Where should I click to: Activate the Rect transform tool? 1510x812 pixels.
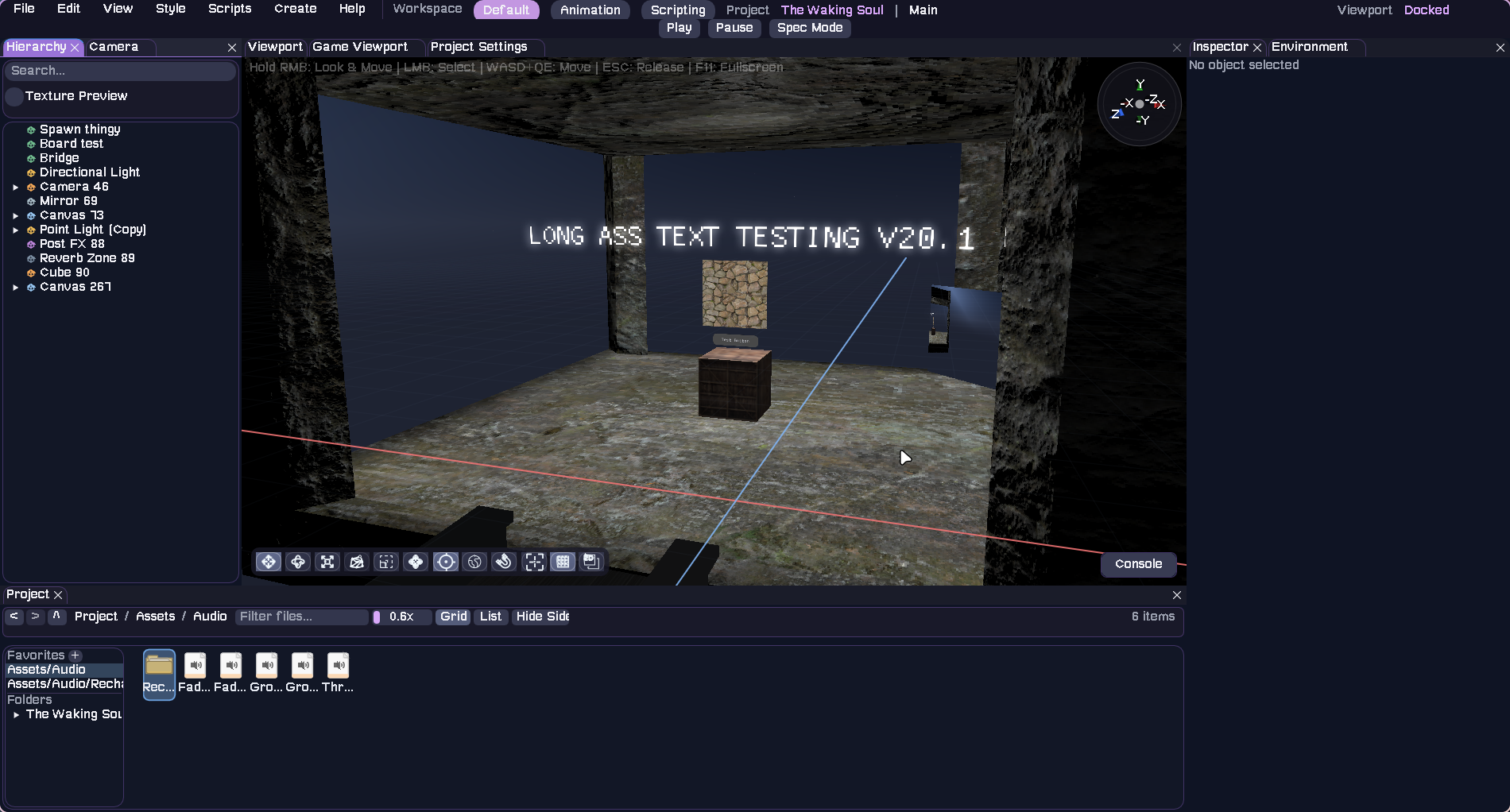coord(386,562)
